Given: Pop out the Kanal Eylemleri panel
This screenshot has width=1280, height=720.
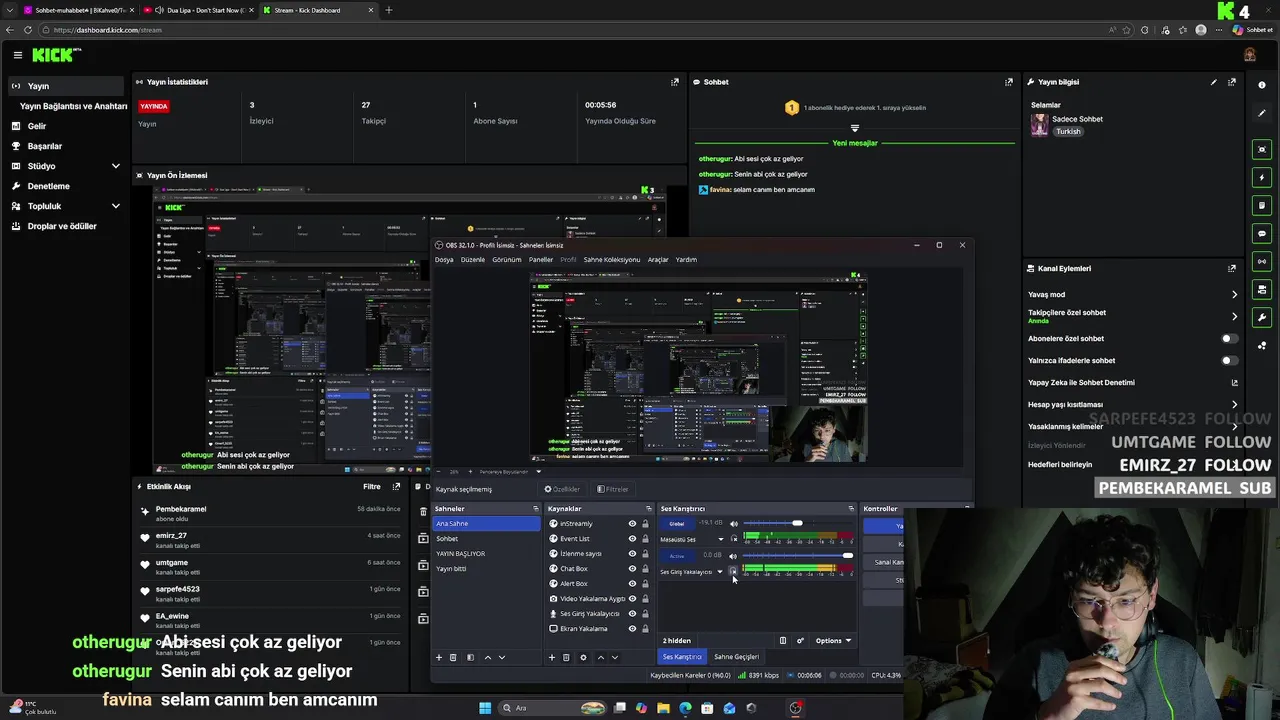Looking at the screenshot, I should coord(1232,268).
